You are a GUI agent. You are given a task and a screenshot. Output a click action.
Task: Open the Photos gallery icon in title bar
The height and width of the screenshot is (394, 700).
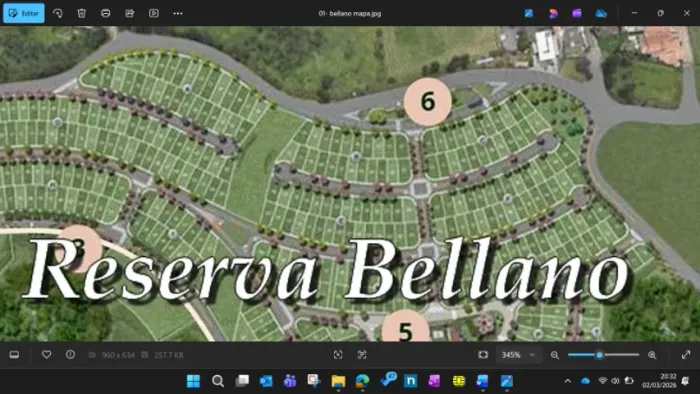(529, 13)
